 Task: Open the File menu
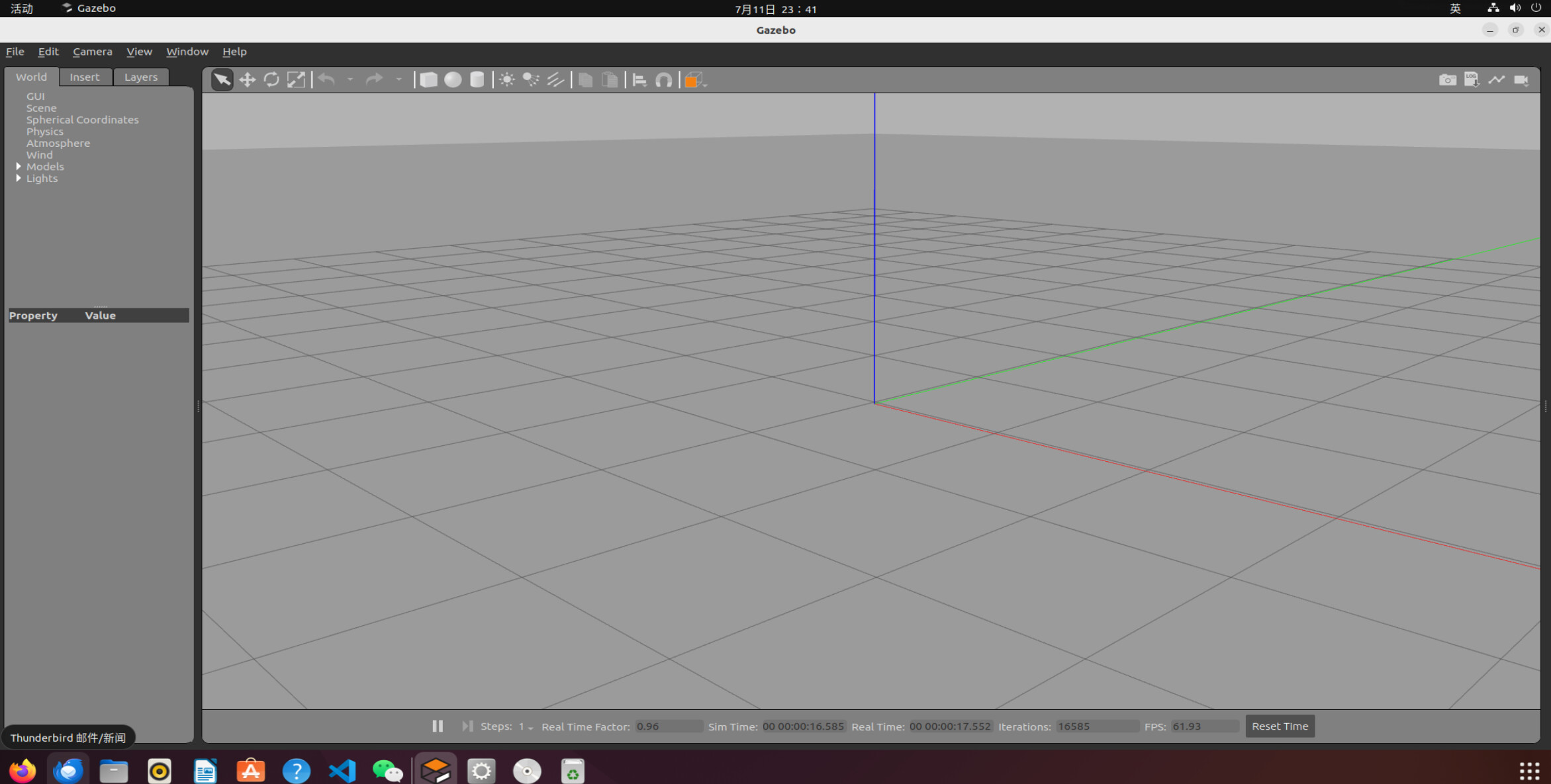tap(15, 52)
